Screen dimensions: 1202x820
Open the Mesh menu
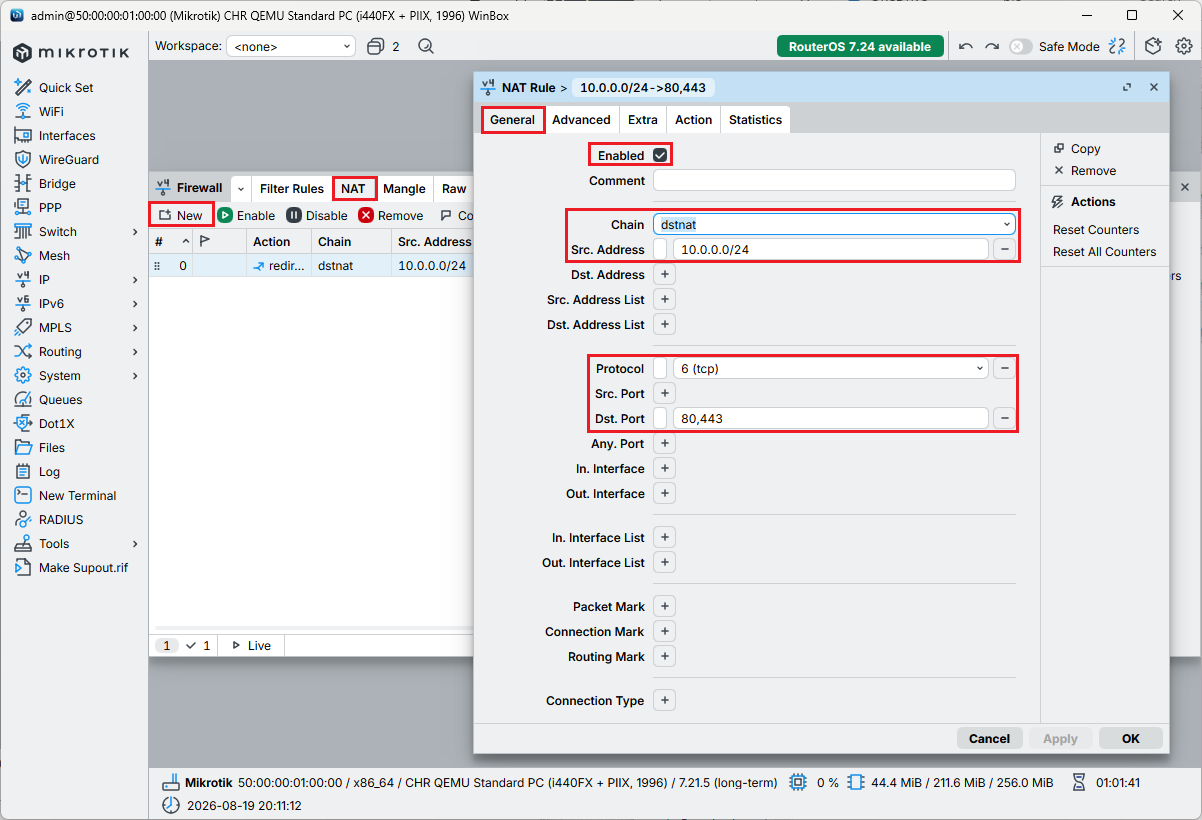click(54, 255)
